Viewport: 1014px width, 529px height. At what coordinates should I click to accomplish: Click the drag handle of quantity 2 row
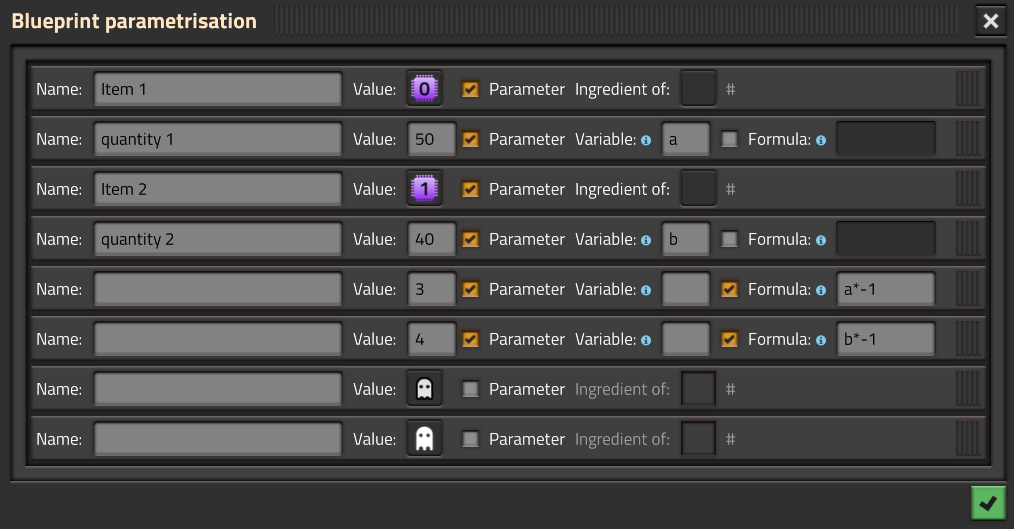[x=968, y=239]
